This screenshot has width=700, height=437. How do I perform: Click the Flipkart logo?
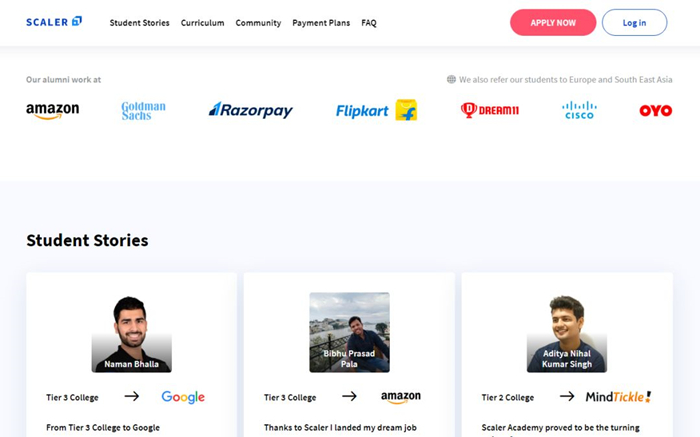376,110
